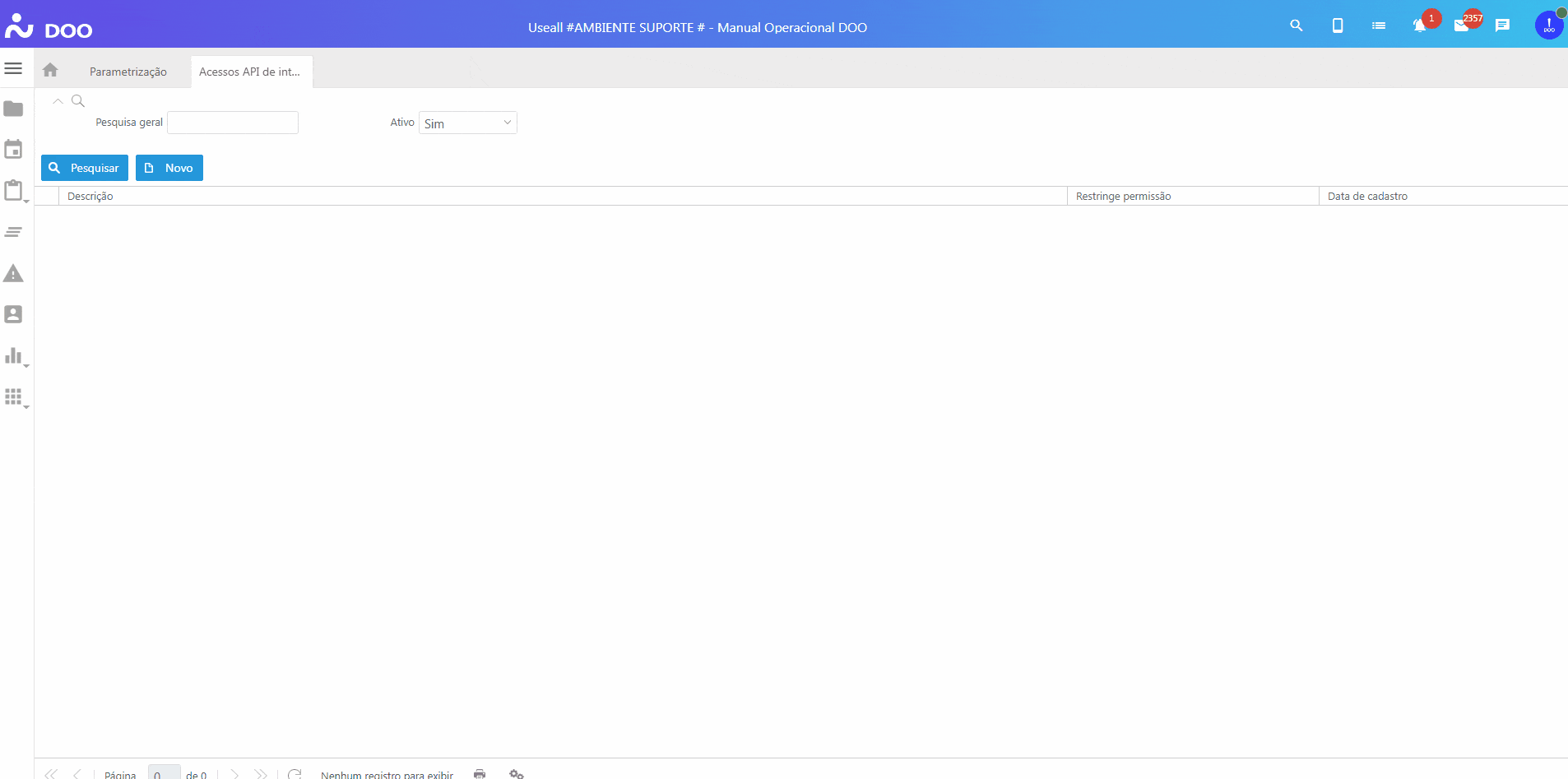Viewport: 1568px width, 779px height.
Task: Open the bar chart reports icon
Action: click(x=14, y=356)
